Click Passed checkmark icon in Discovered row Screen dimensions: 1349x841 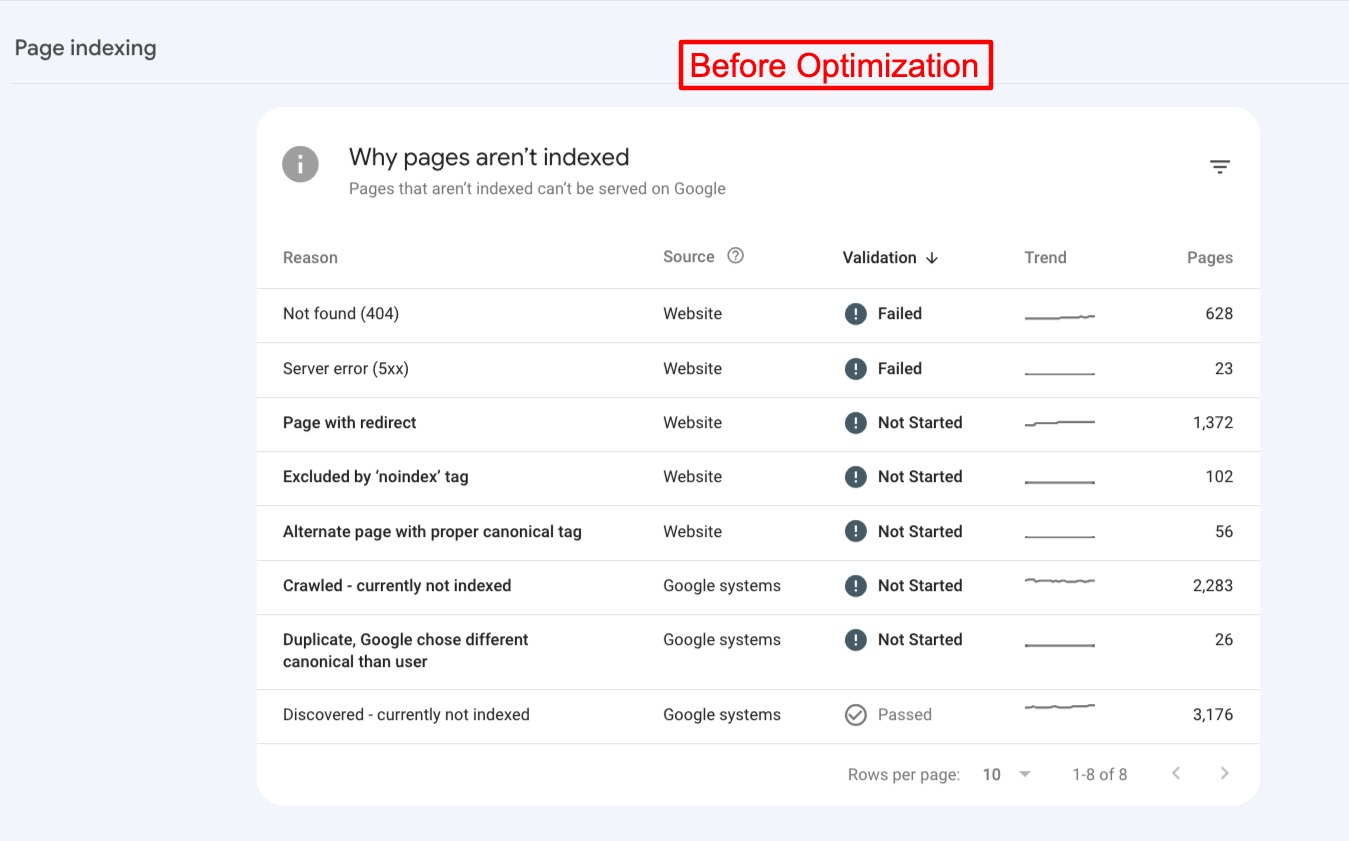point(855,715)
